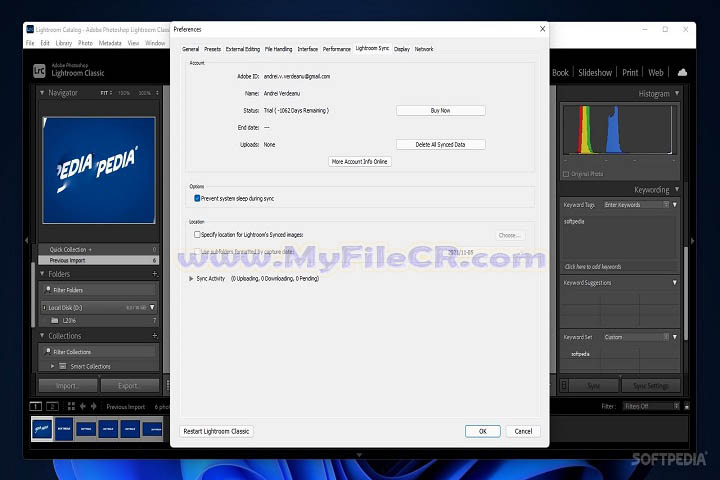Screen dimensions: 720x480
Task: Open the Interface preferences tab
Action: [x=307, y=49]
